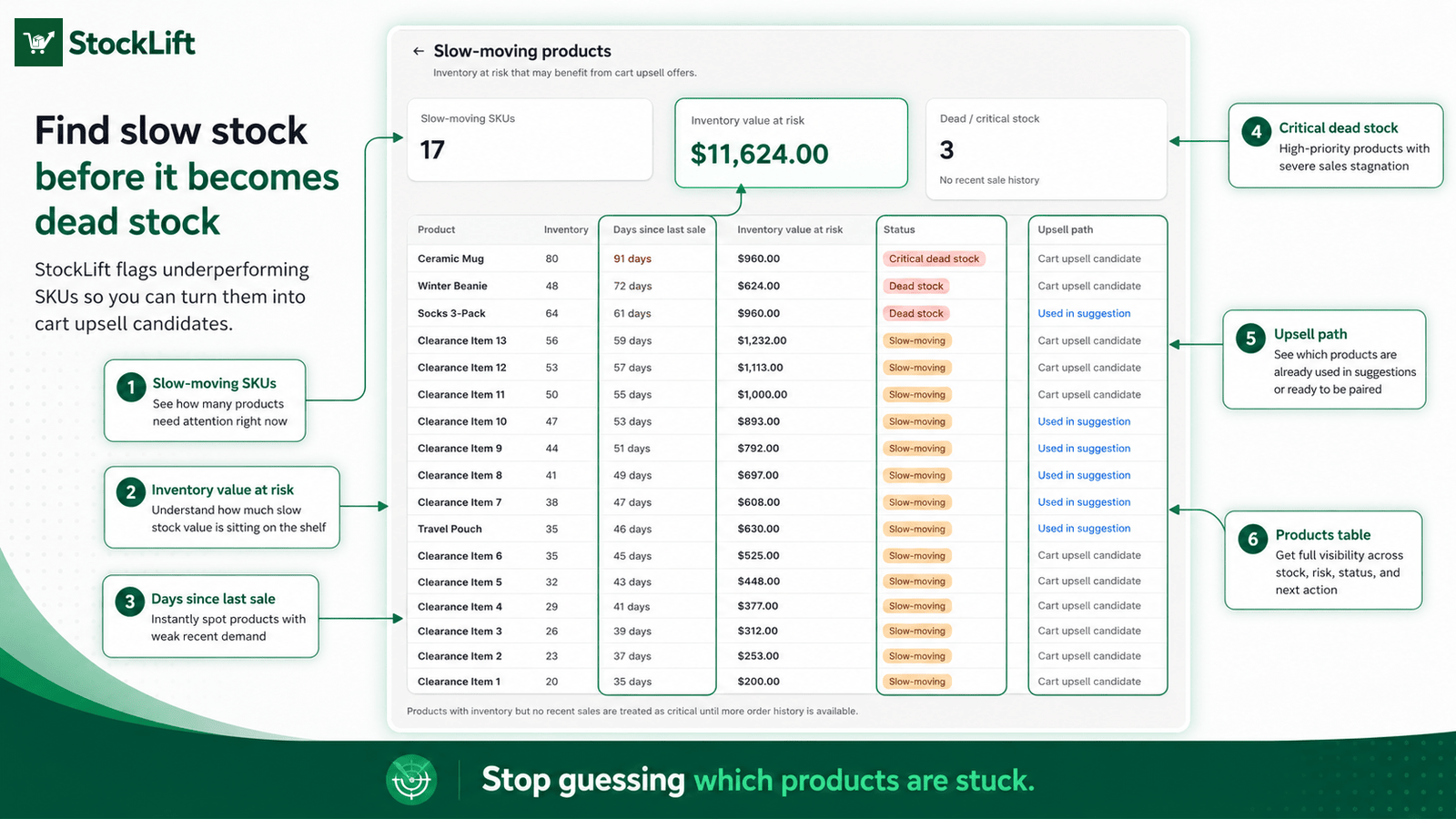Open 'Used in suggestion' link for Clearance Item 9

coord(1084,449)
